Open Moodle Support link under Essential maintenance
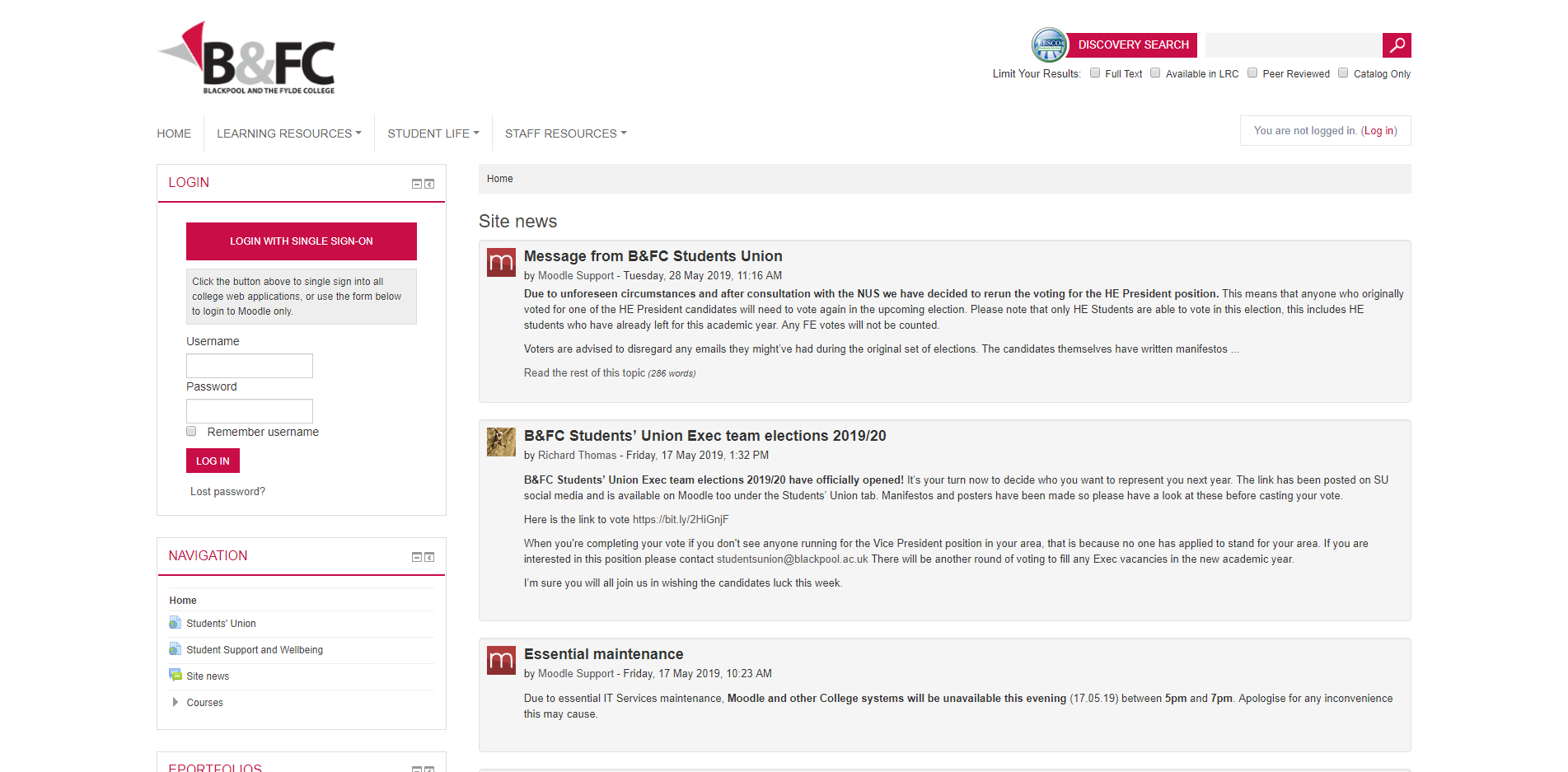This screenshot has height=772, width=1568. [x=576, y=674]
